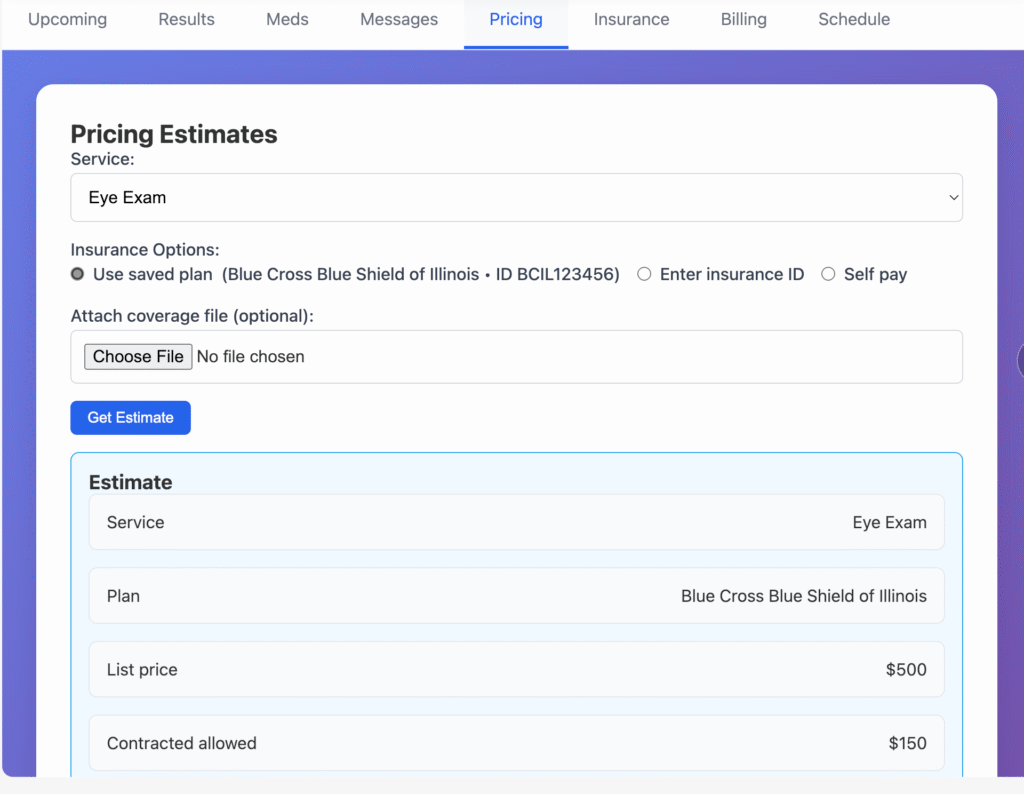Image resolution: width=1024 pixels, height=794 pixels.
Task: Go to the Schedule tab
Action: (x=854, y=20)
